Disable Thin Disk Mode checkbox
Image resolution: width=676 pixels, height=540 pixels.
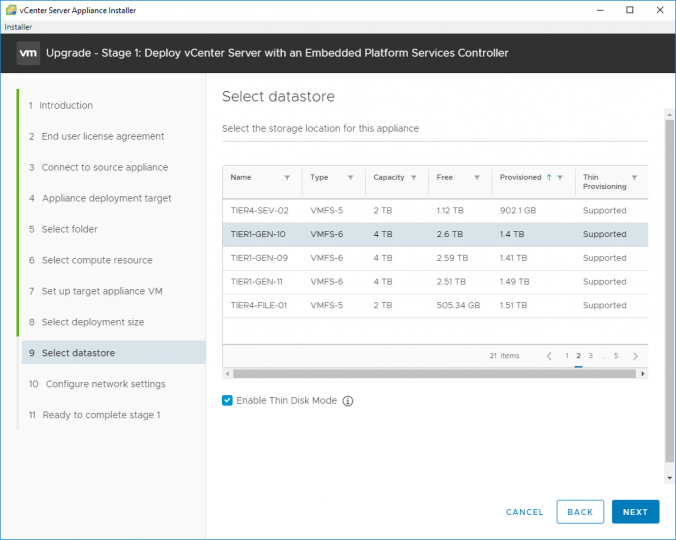[227, 400]
